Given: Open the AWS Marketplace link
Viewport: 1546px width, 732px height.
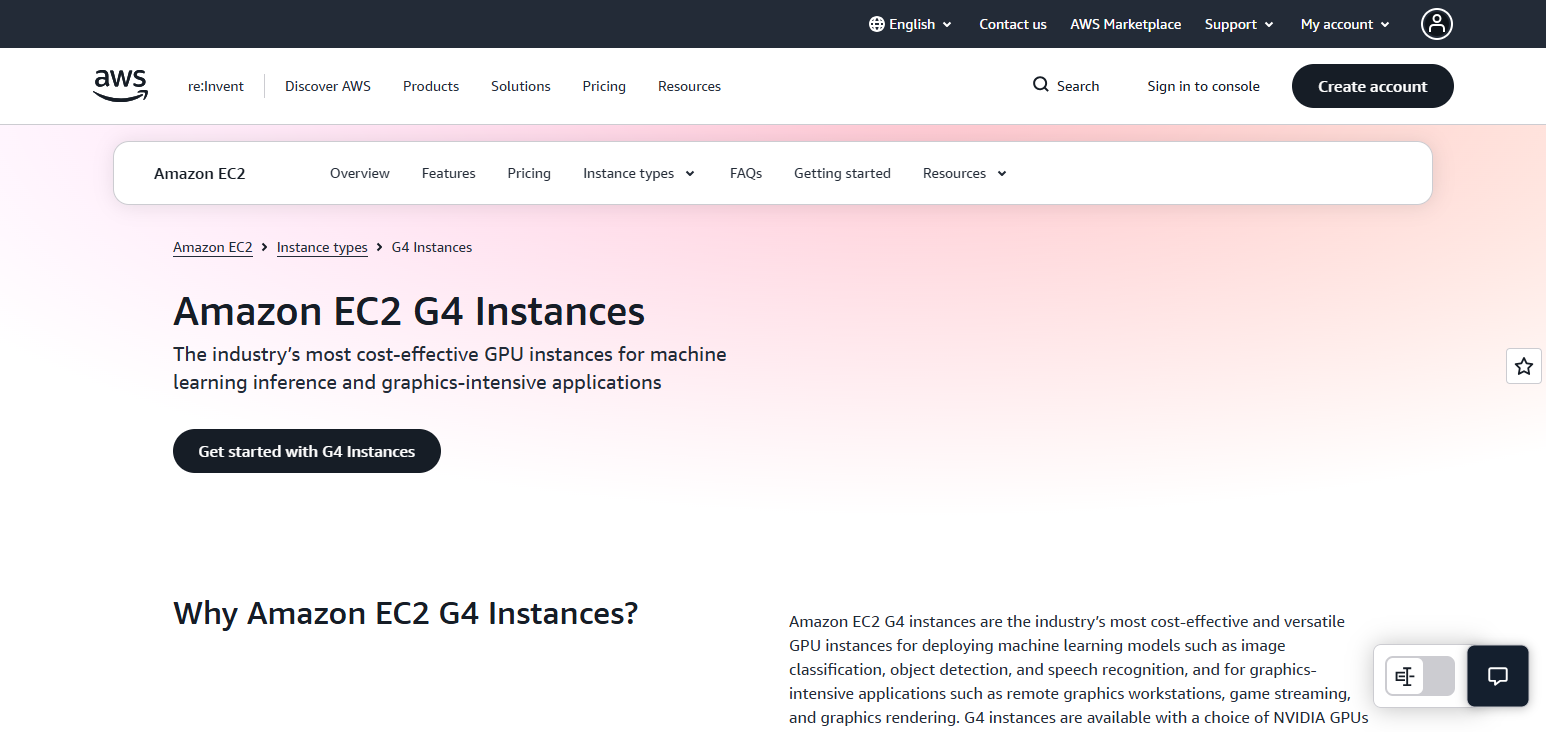Looking at the screenshot, I should (1126, 24).
